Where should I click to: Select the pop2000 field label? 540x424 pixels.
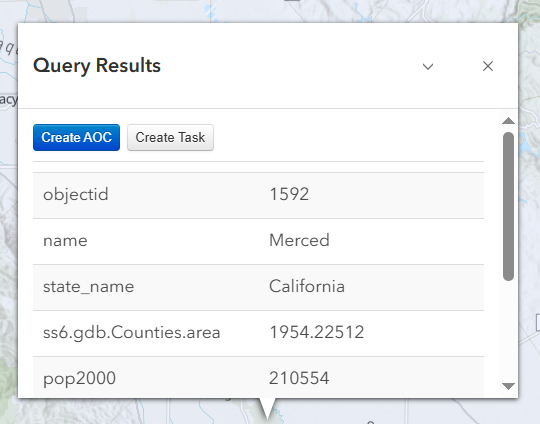pos(79,379)
